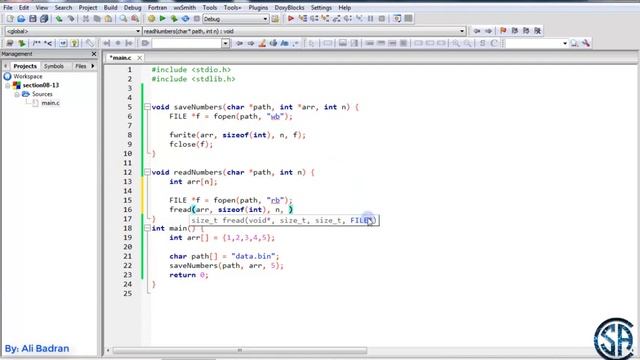This screenshot has height=360, width=640.
Task: Switch to the Files tab
Action: pos(80,66)
